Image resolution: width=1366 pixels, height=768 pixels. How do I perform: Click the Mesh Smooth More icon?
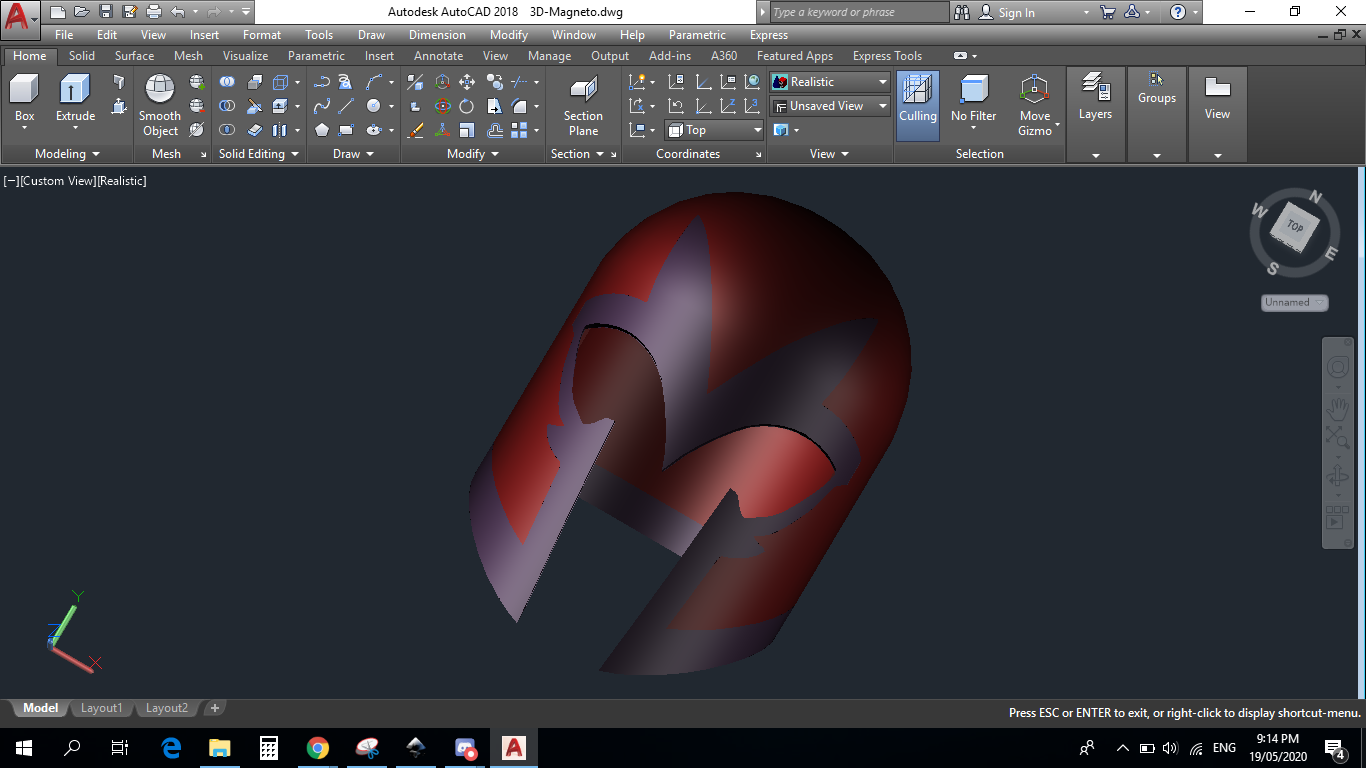coord(197,82)
